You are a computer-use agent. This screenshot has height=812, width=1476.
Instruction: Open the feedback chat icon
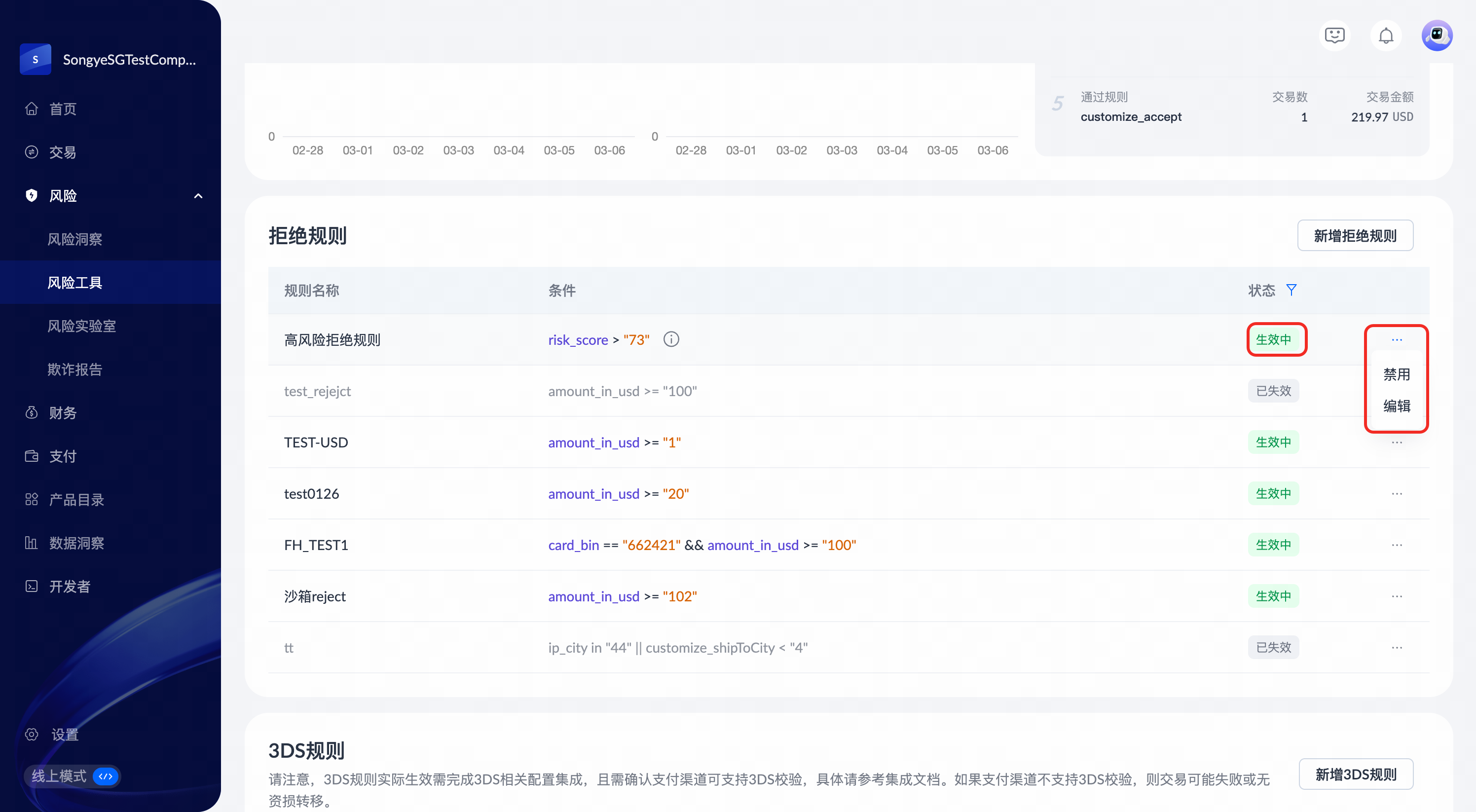point(1334,36)
